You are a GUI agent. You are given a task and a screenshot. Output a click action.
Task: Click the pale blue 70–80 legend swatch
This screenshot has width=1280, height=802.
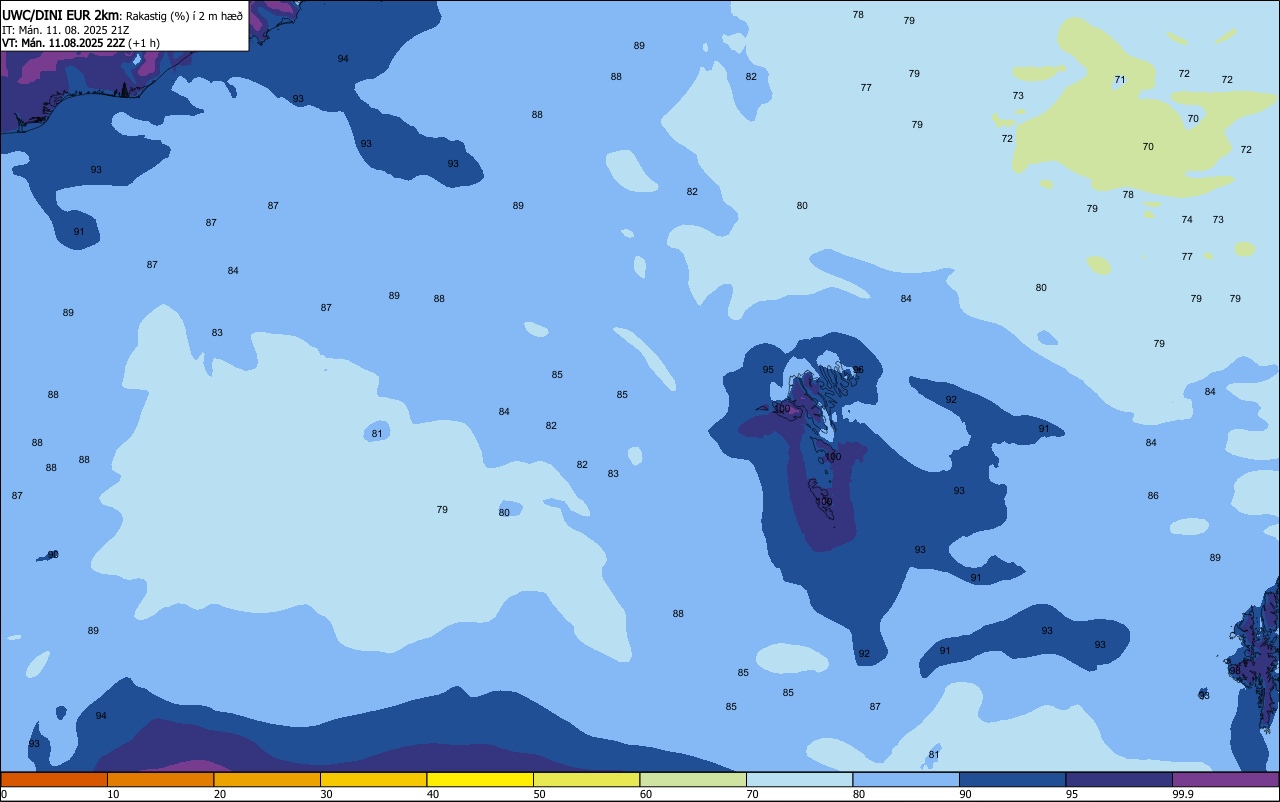(x=799, y=779)
